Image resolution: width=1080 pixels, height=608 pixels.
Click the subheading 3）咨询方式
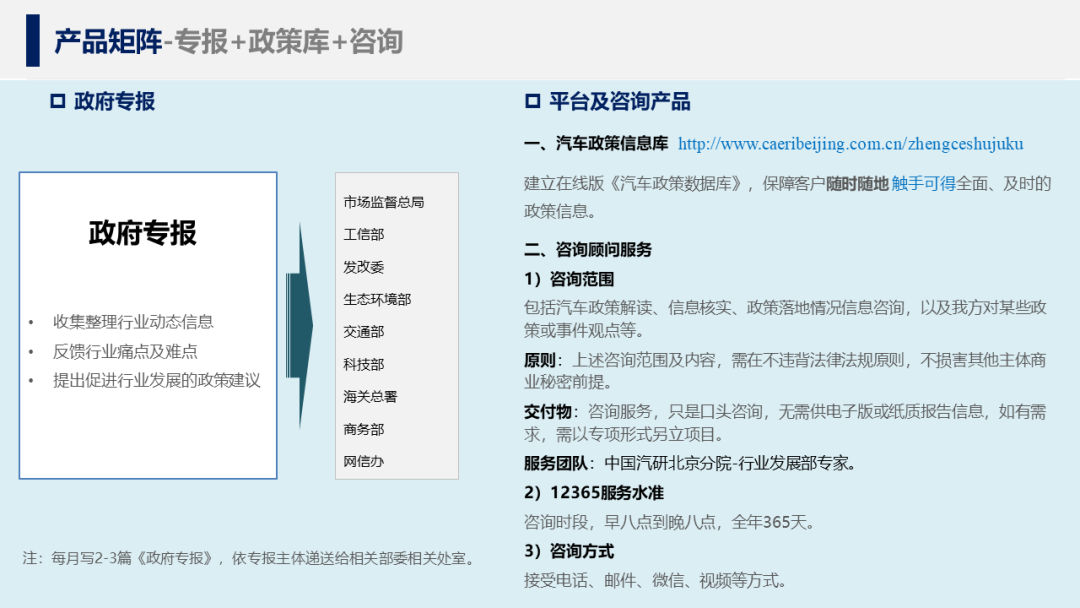pos(569,552)
